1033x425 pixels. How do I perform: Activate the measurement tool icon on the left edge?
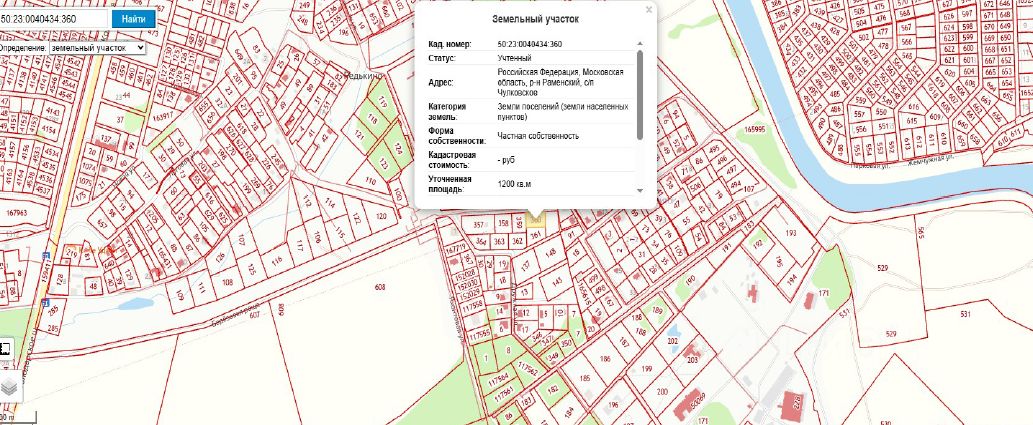[x=5, y=348]
